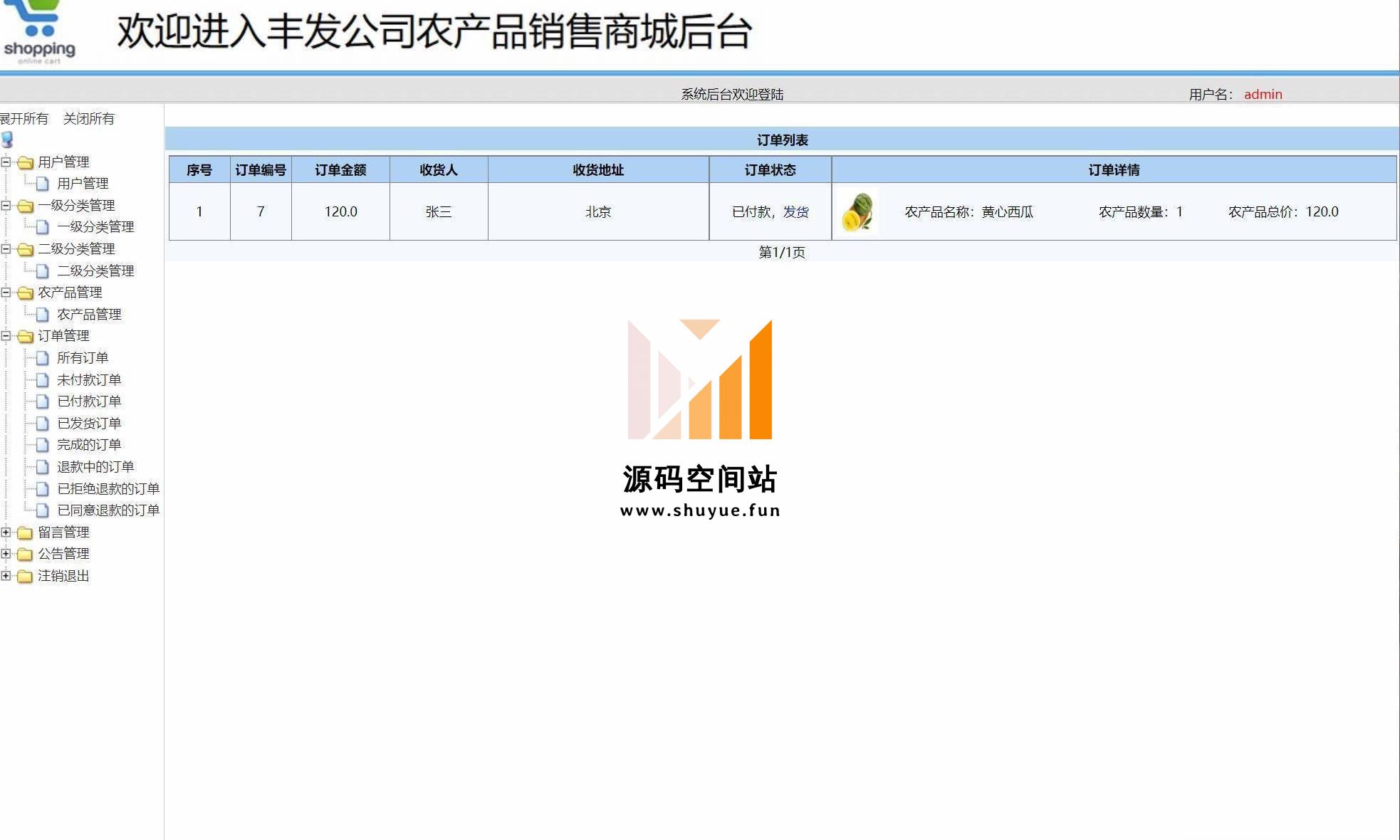Click page icon beside 二级分类管理 child item
The width and height of the screenshot is (1400, 840).
point(43,271)
